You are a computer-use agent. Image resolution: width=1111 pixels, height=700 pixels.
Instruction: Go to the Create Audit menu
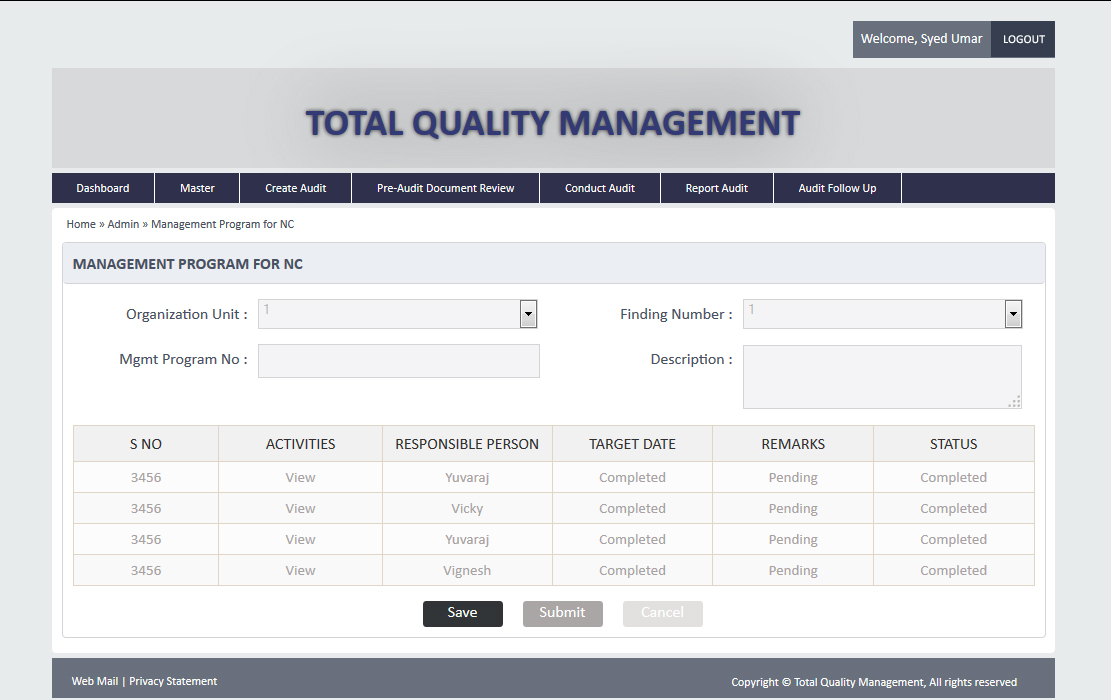(x=295, y=188)
